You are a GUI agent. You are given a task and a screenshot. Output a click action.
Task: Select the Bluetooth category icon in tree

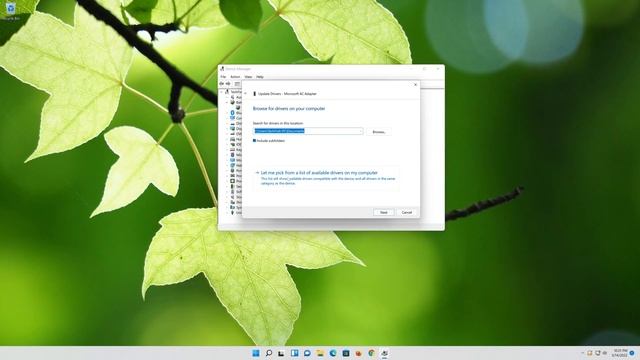pyautogui.click(x=232, y=113)
